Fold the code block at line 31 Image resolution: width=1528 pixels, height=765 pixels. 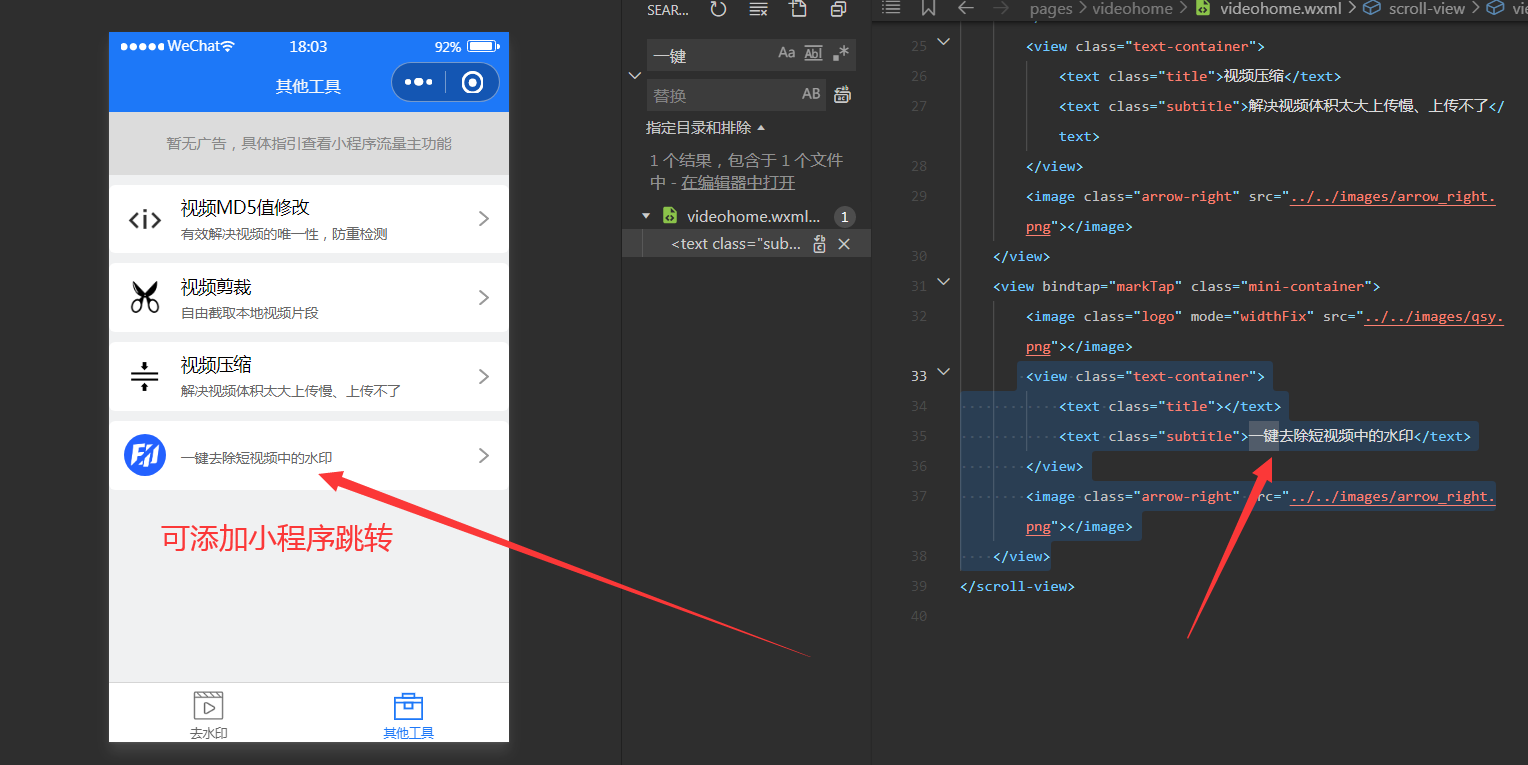(x=943, y=283)
